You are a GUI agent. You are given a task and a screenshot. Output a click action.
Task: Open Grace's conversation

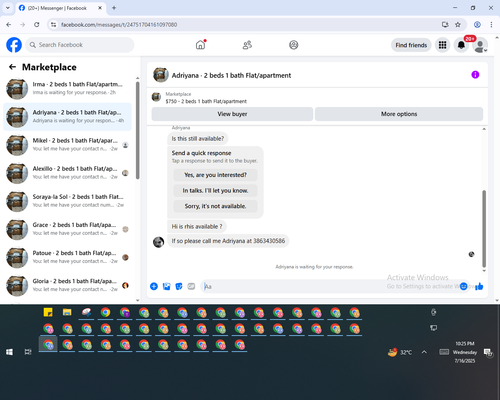[x=67, y=229]
